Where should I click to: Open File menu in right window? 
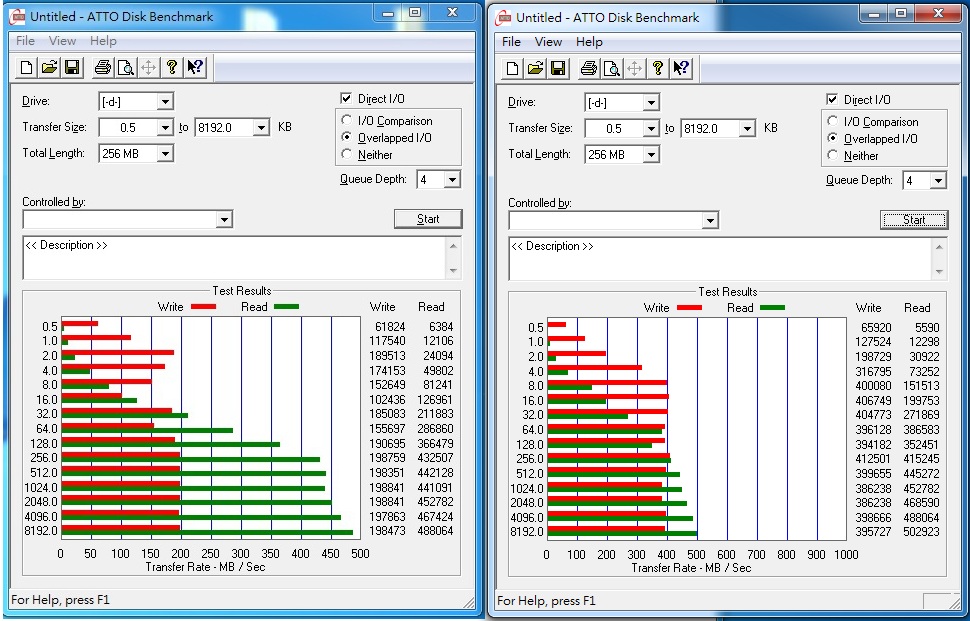click(511, 41)
